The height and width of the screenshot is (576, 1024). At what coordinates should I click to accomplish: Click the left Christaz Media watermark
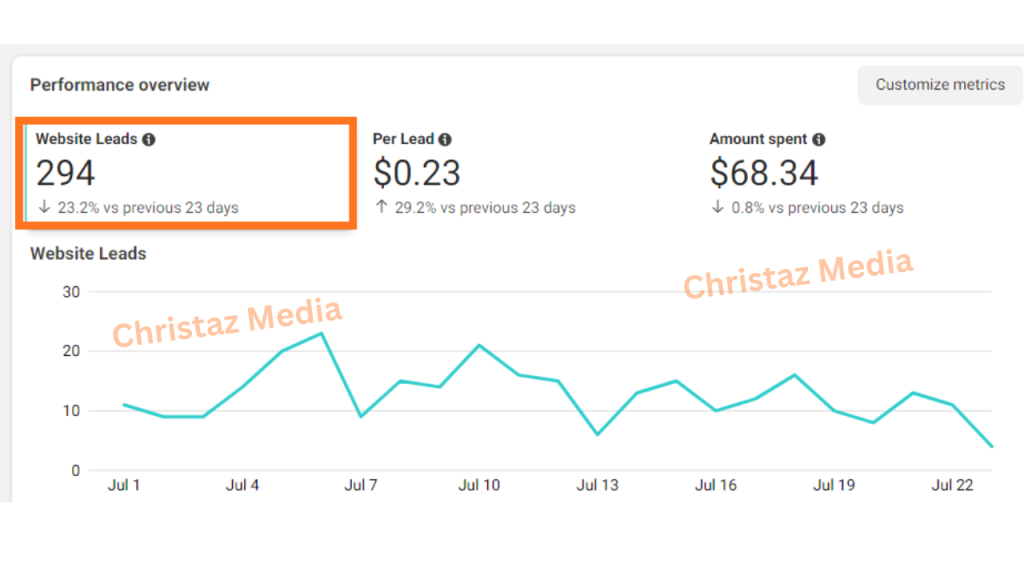(x=227, y=322)
